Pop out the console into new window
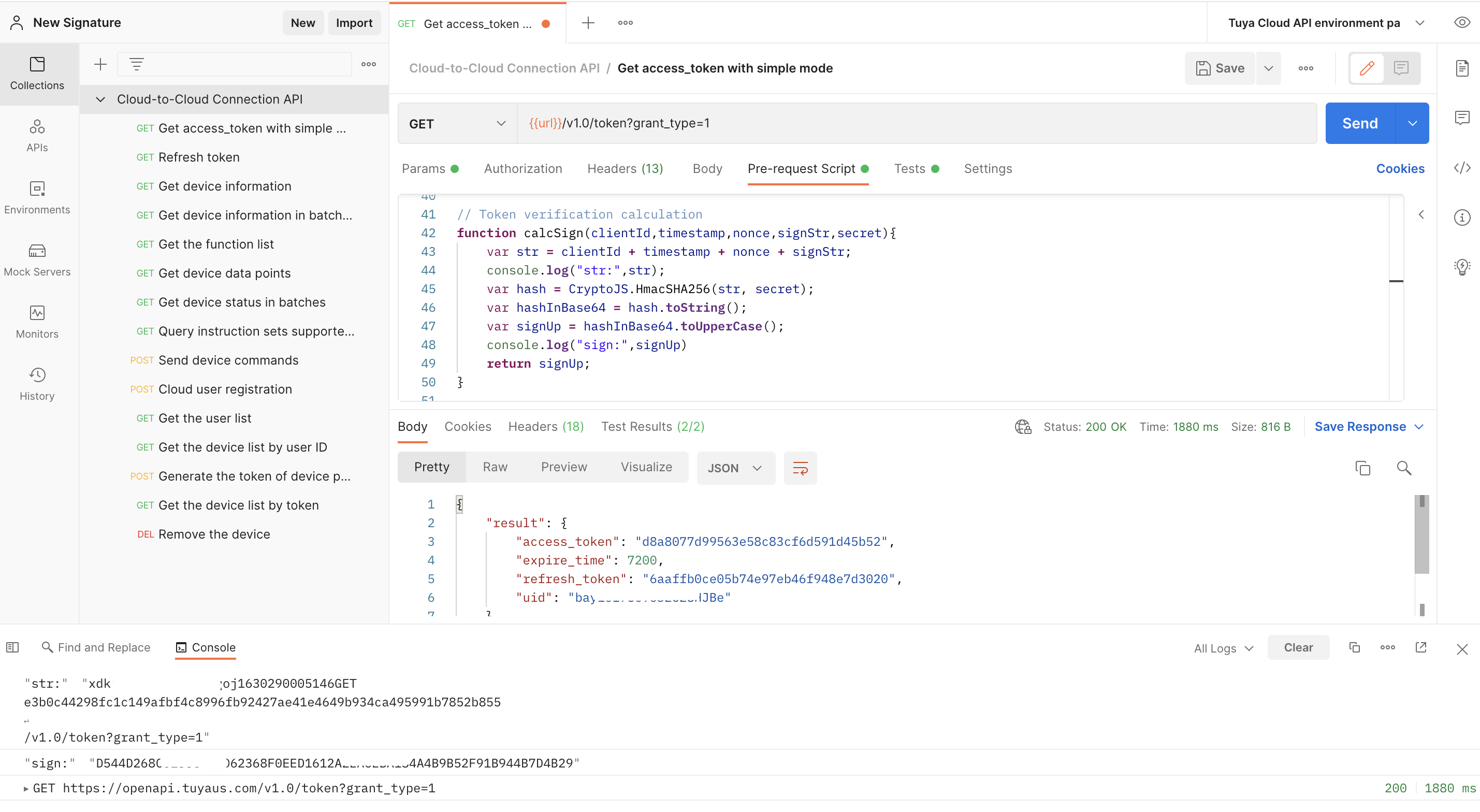This screenshot has width=1480, height=812. pos(1421,648)
